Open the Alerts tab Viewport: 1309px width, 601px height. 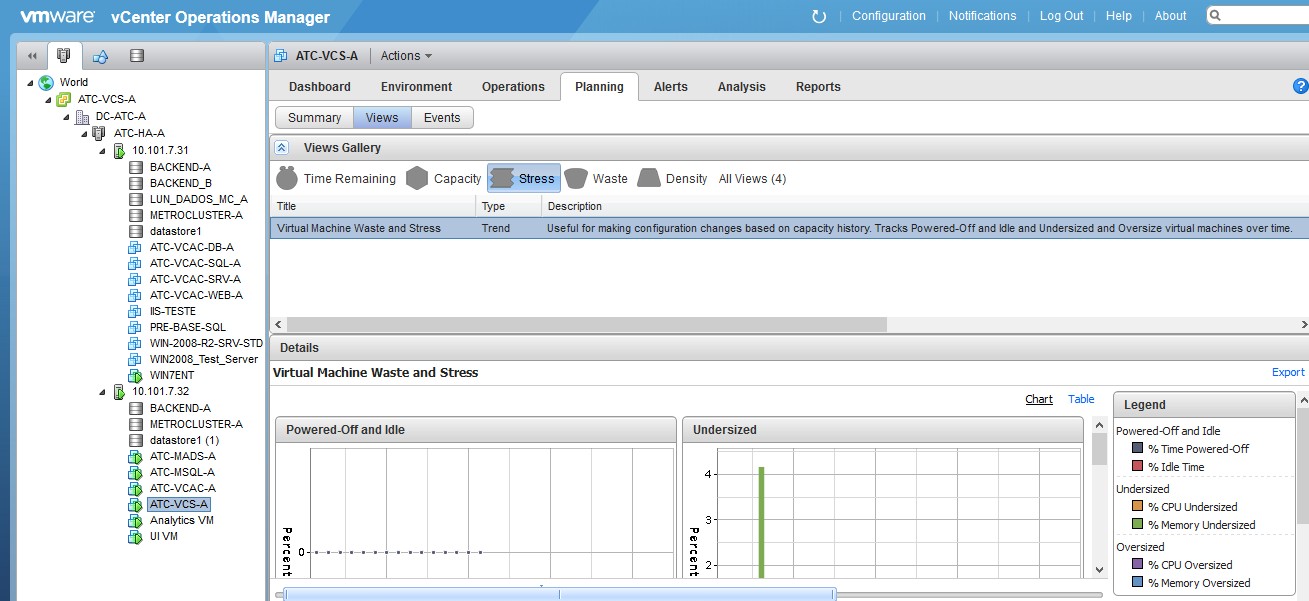pos(670,87)
